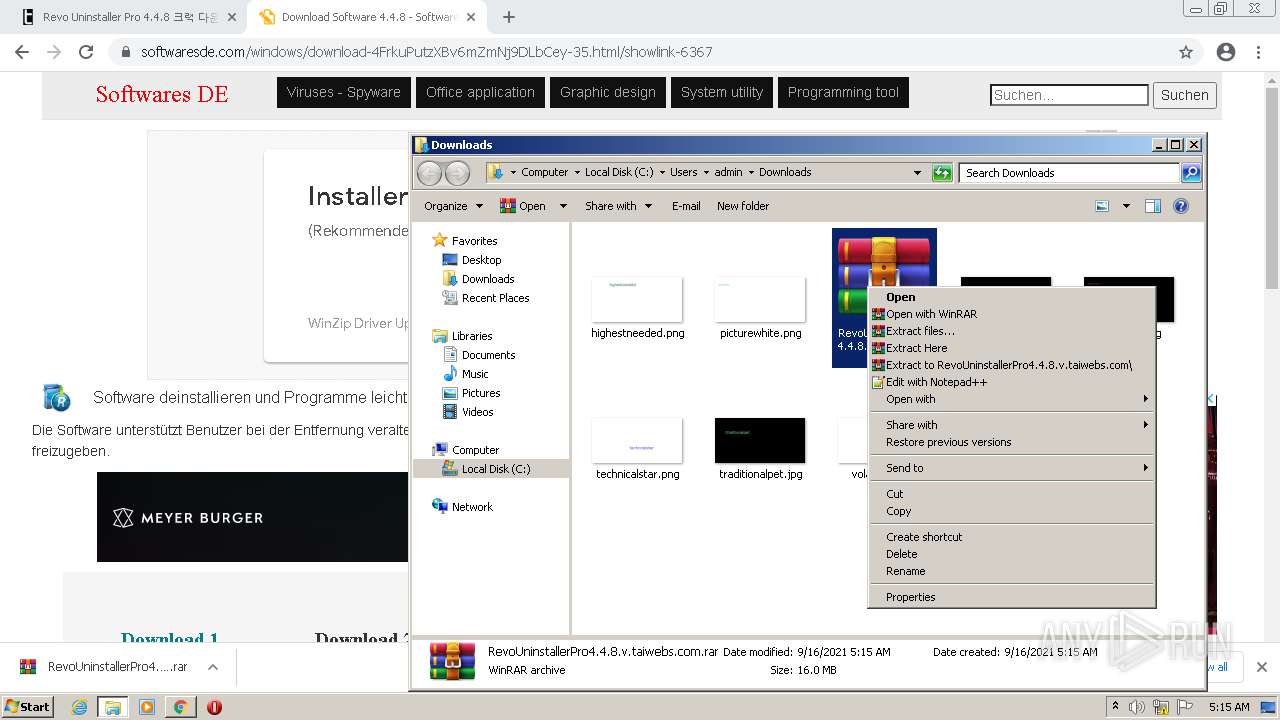
Task: Choose Open with WinRAR
Action: pyautogui.click(x=1011, y=314)
